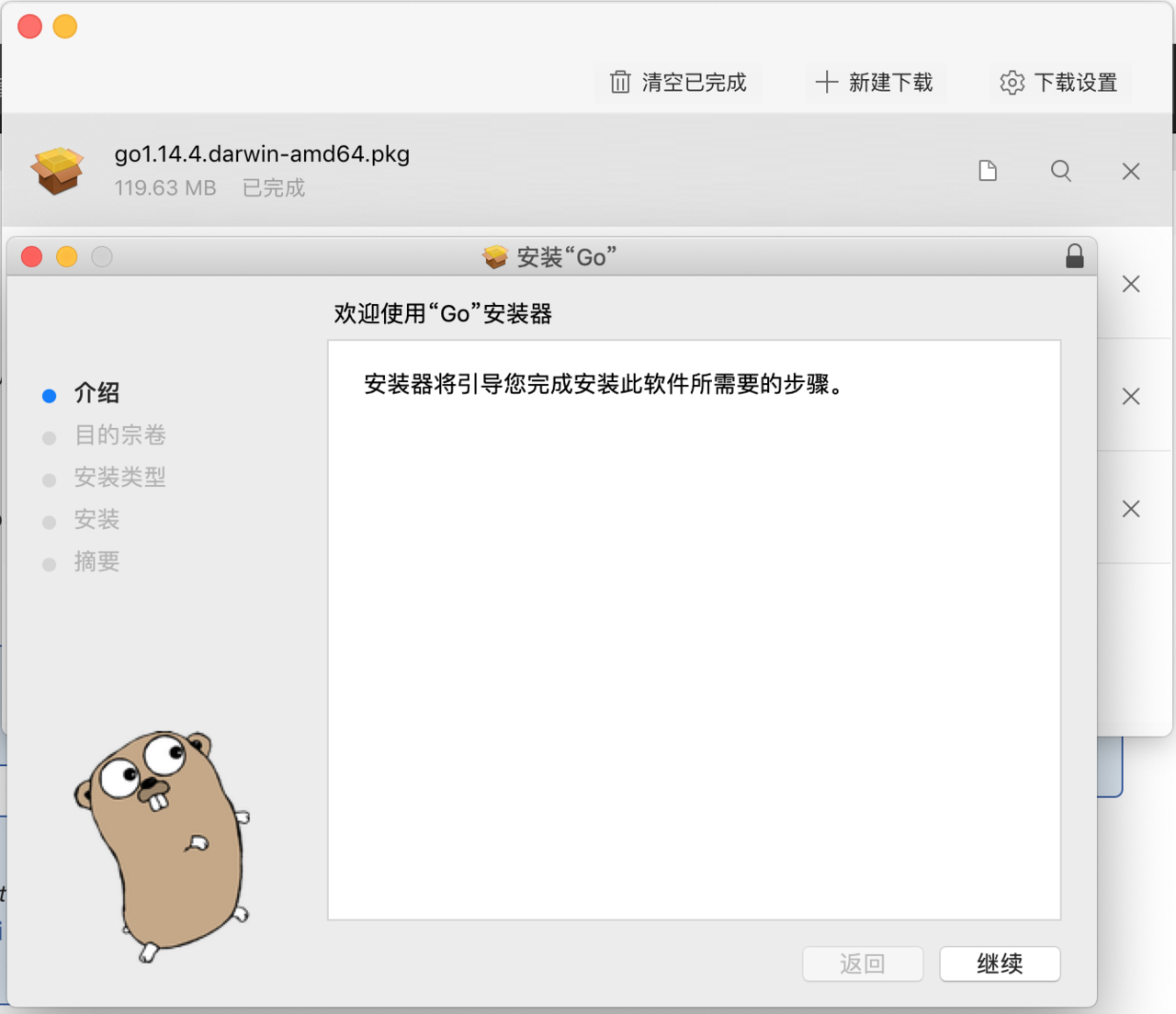
Task: Click the package icon in the installer title
Action: 495,257
